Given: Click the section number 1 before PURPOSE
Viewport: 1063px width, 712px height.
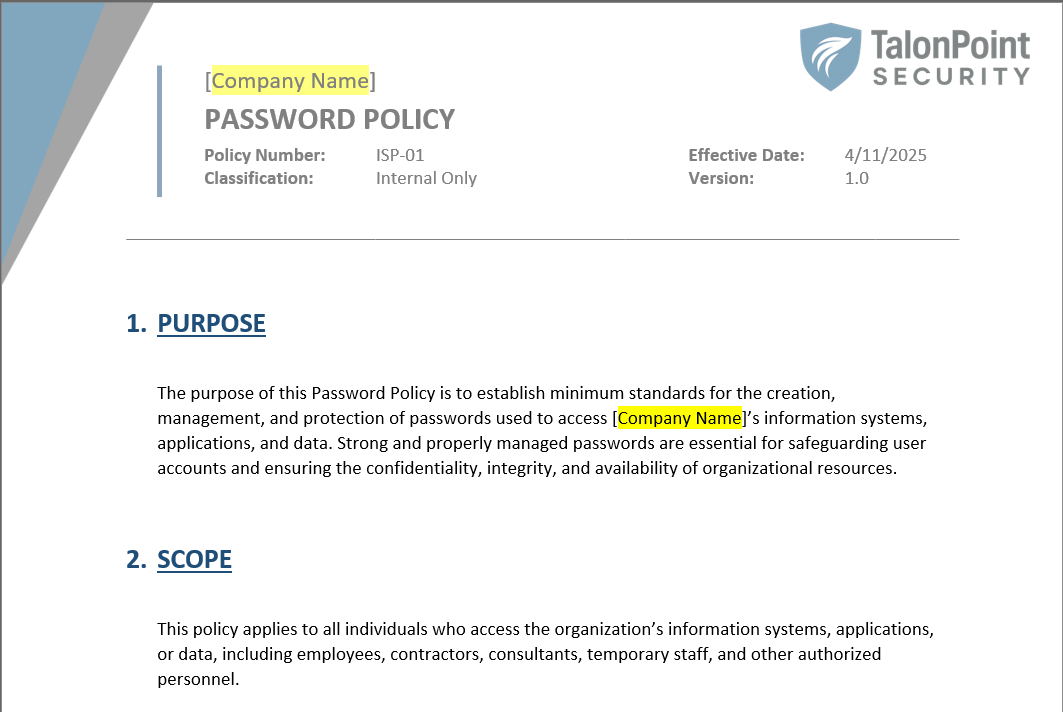Looking at the screenshot, I should (134, 324).
